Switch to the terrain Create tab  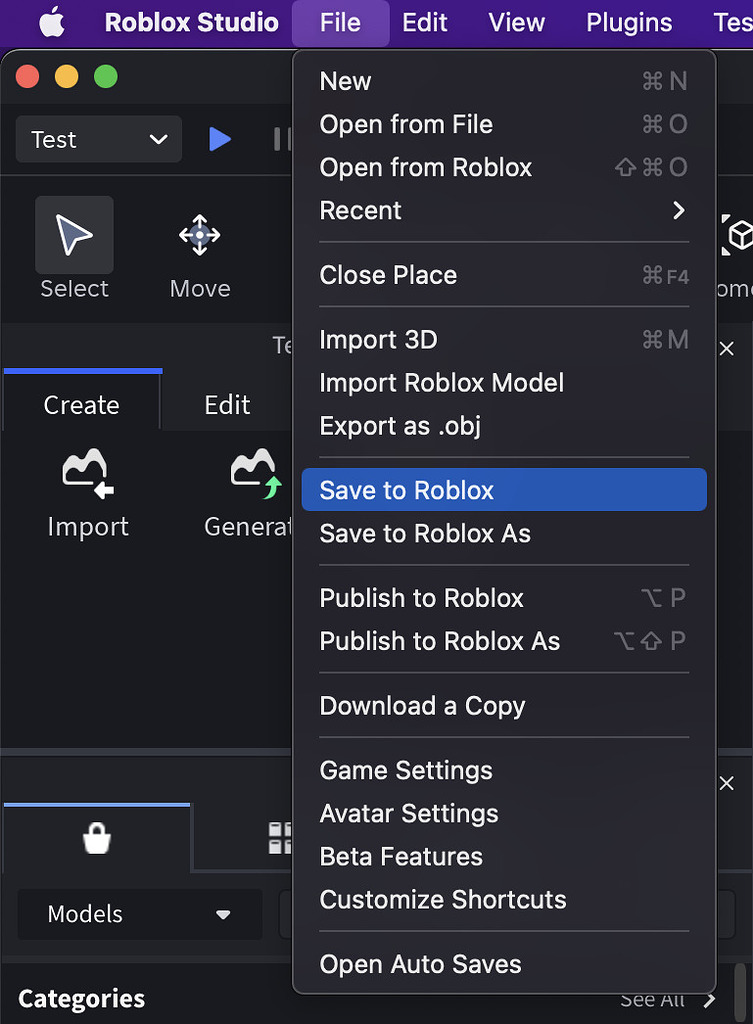81,405
